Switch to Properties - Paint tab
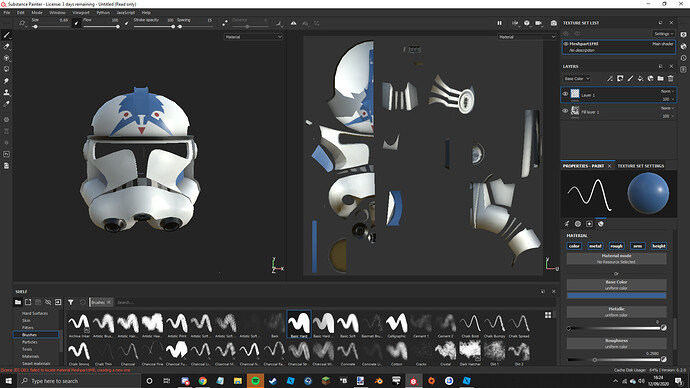Screen dimensions: 690x388 point(584,166)
